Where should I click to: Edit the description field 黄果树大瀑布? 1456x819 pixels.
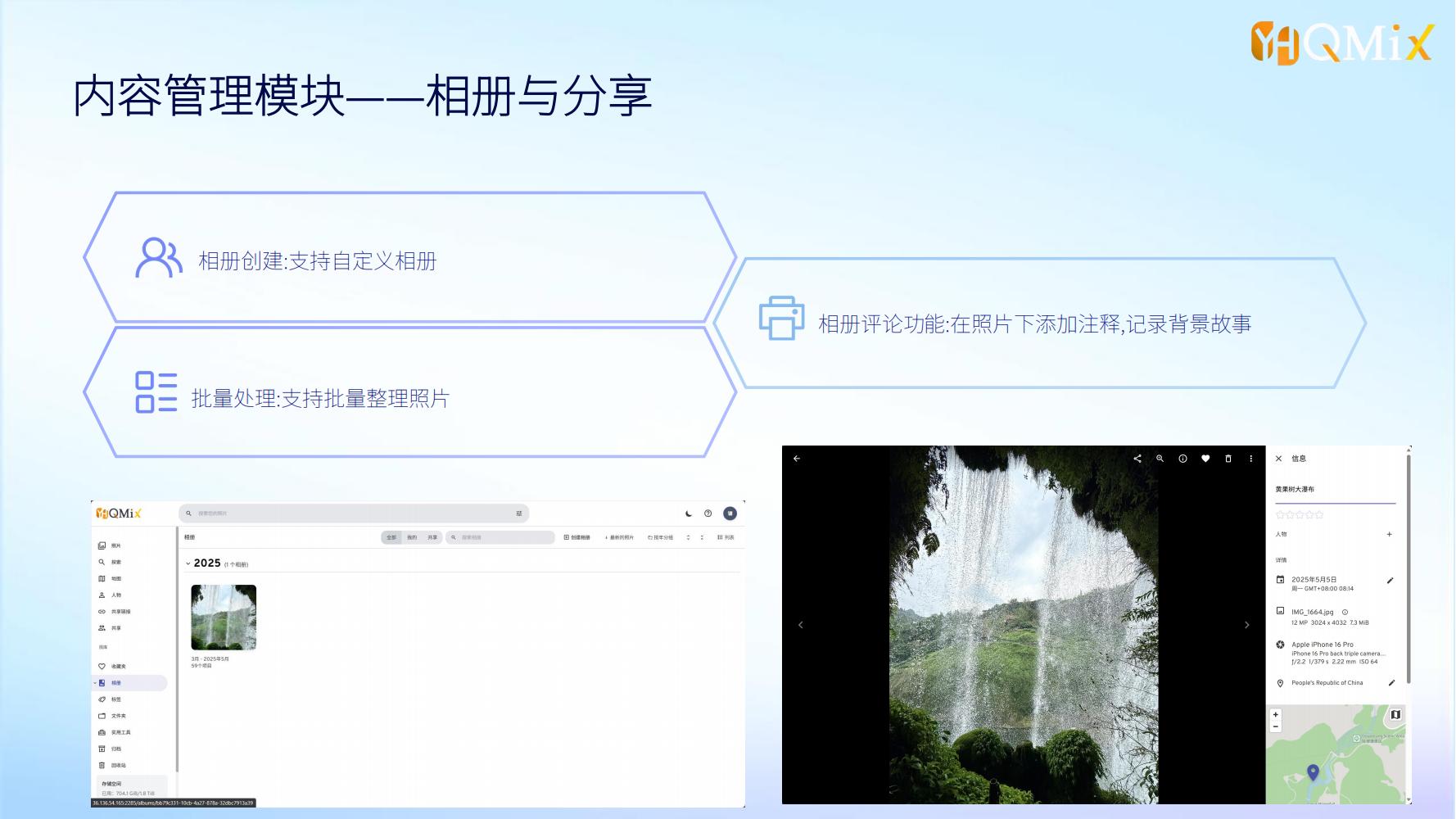[x=1335, y=490]
